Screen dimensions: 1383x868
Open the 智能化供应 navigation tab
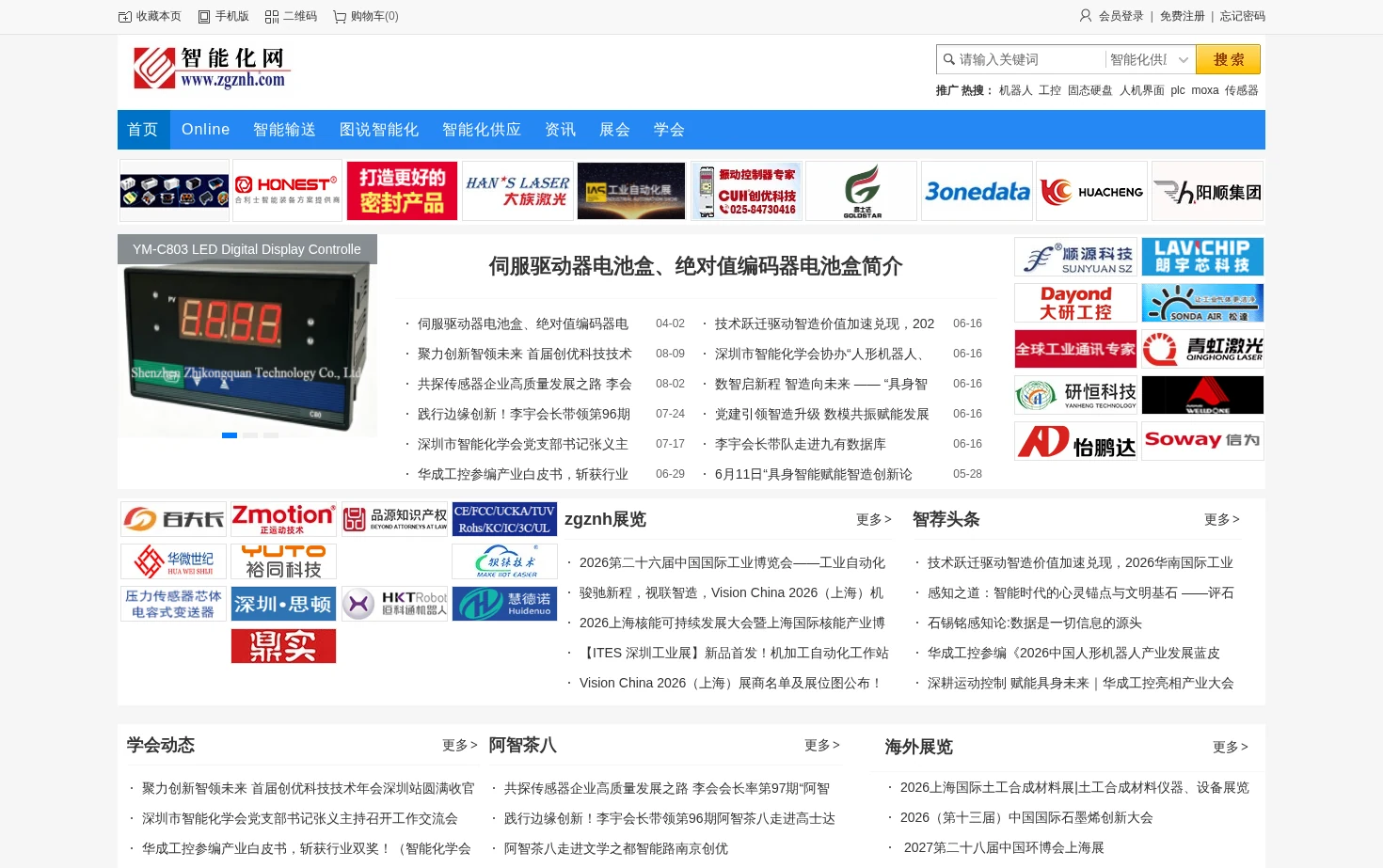point(482,130)
